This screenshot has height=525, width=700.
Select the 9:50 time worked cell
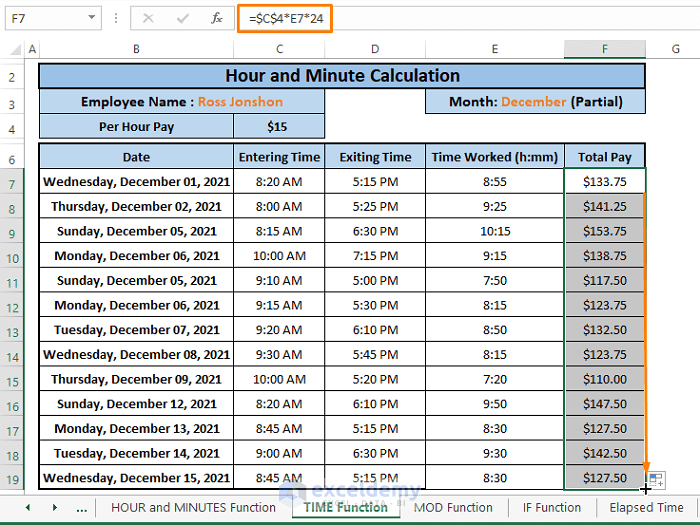(x=495, y=404)
